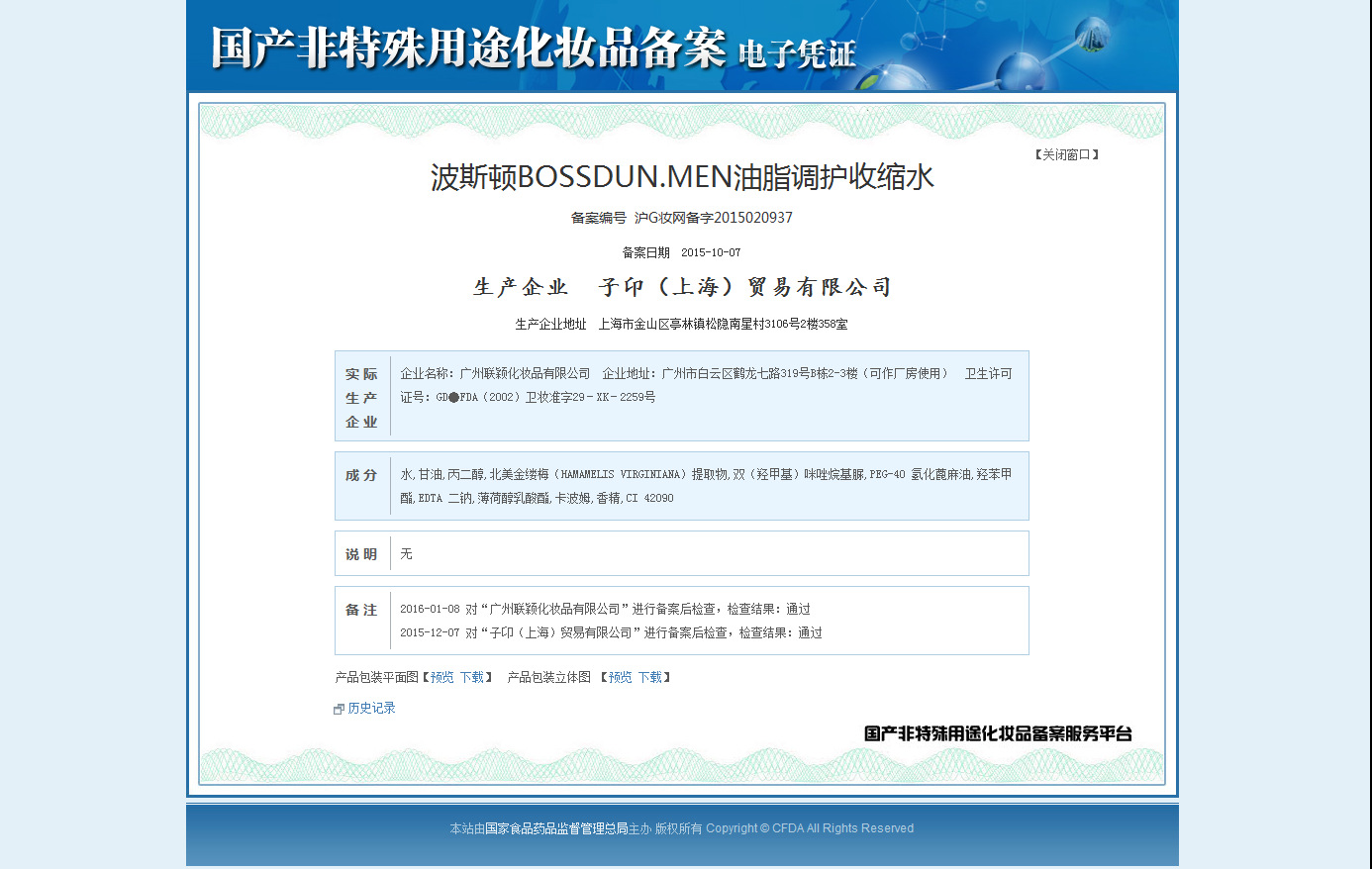Click the 企业名称 广州联颖化妆品有限公司 text
Viewport: 1372px width, 869px height.
coord(495,373)
